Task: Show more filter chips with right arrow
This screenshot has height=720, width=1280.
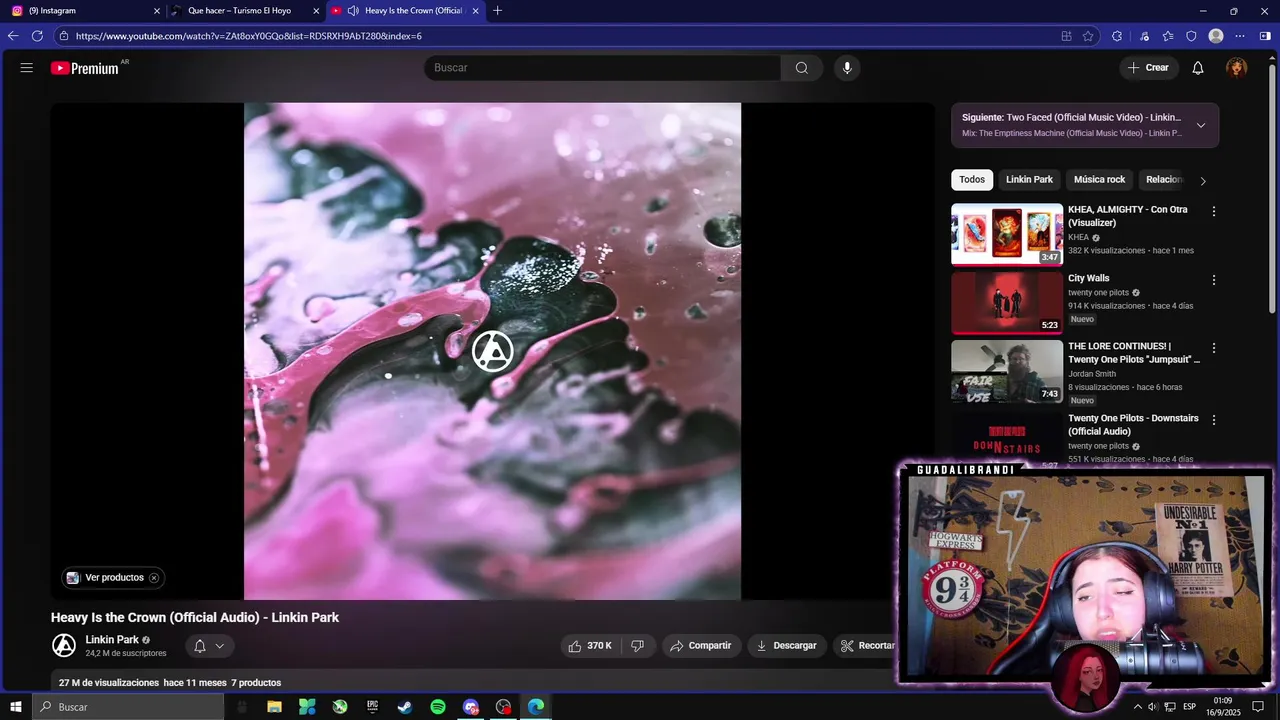Action: (x=1203, y=181)
